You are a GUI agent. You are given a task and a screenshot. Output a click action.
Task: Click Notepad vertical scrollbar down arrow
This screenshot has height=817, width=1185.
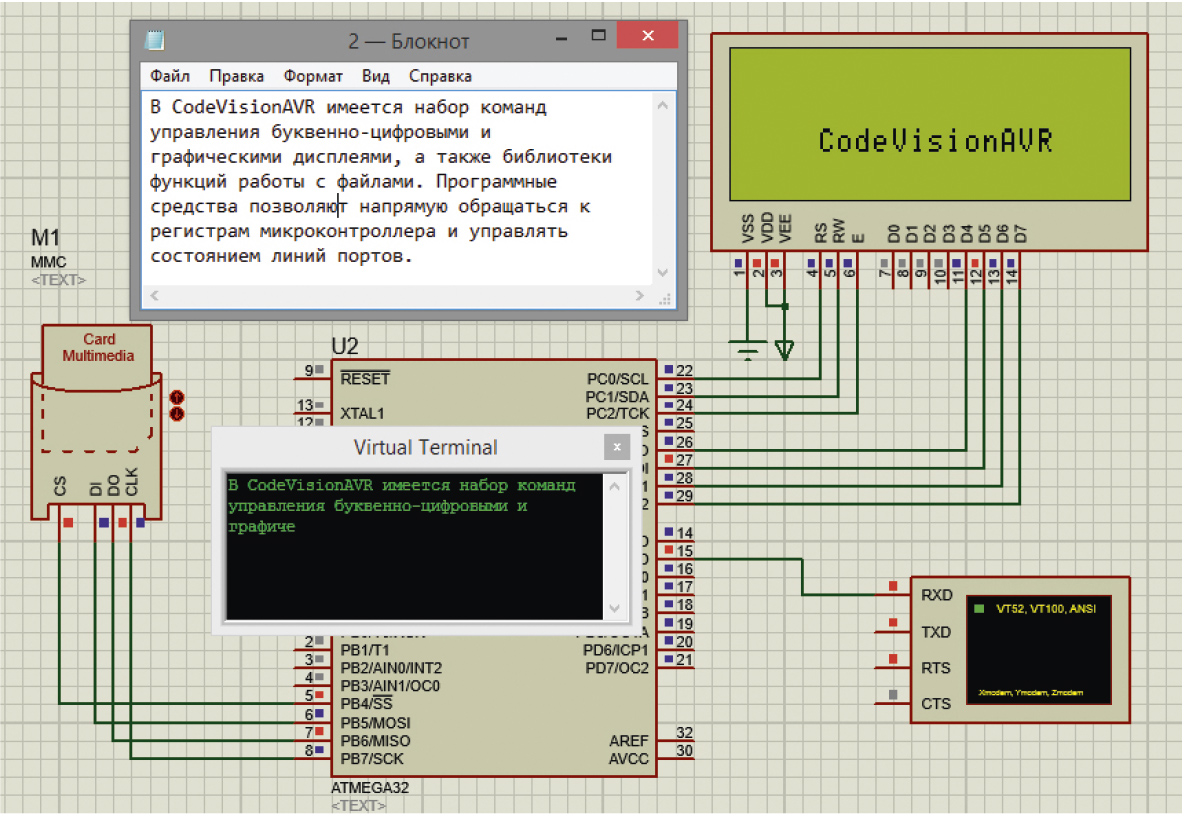click(662, 272)
